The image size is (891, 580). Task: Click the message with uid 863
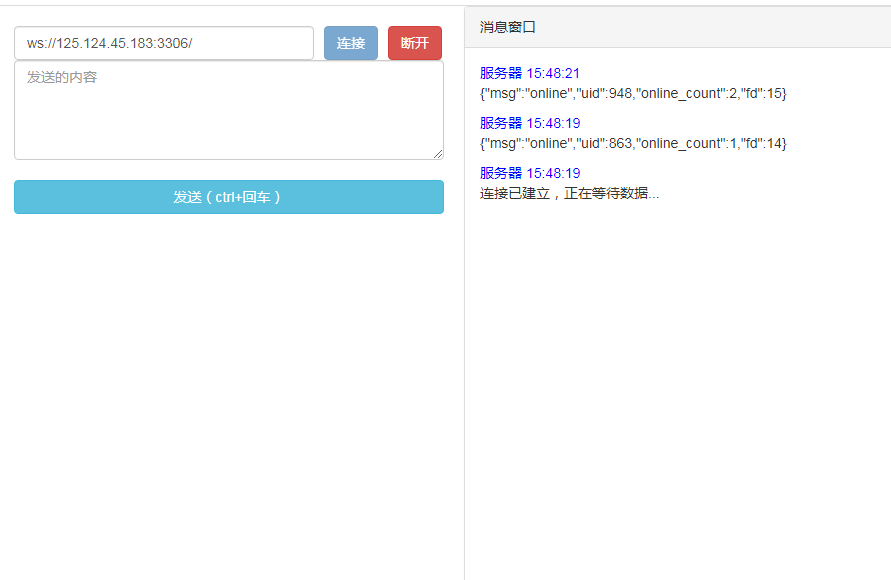[633, 143]
